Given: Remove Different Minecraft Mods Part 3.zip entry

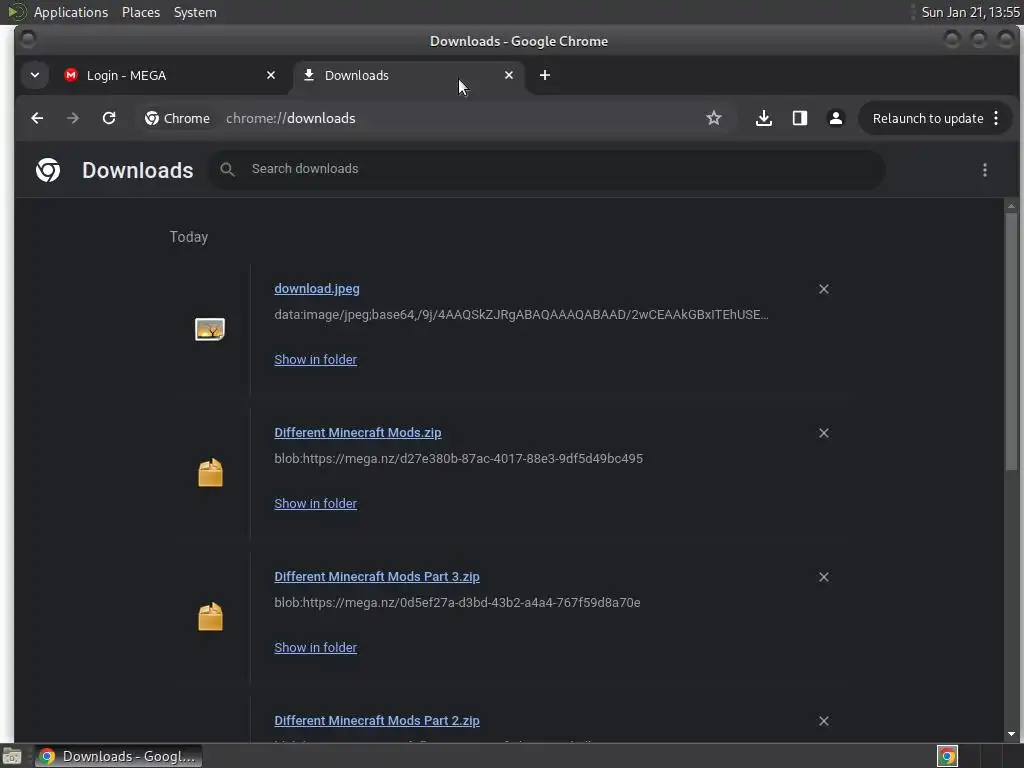Looking at the screenshot, I should (824, 577).
